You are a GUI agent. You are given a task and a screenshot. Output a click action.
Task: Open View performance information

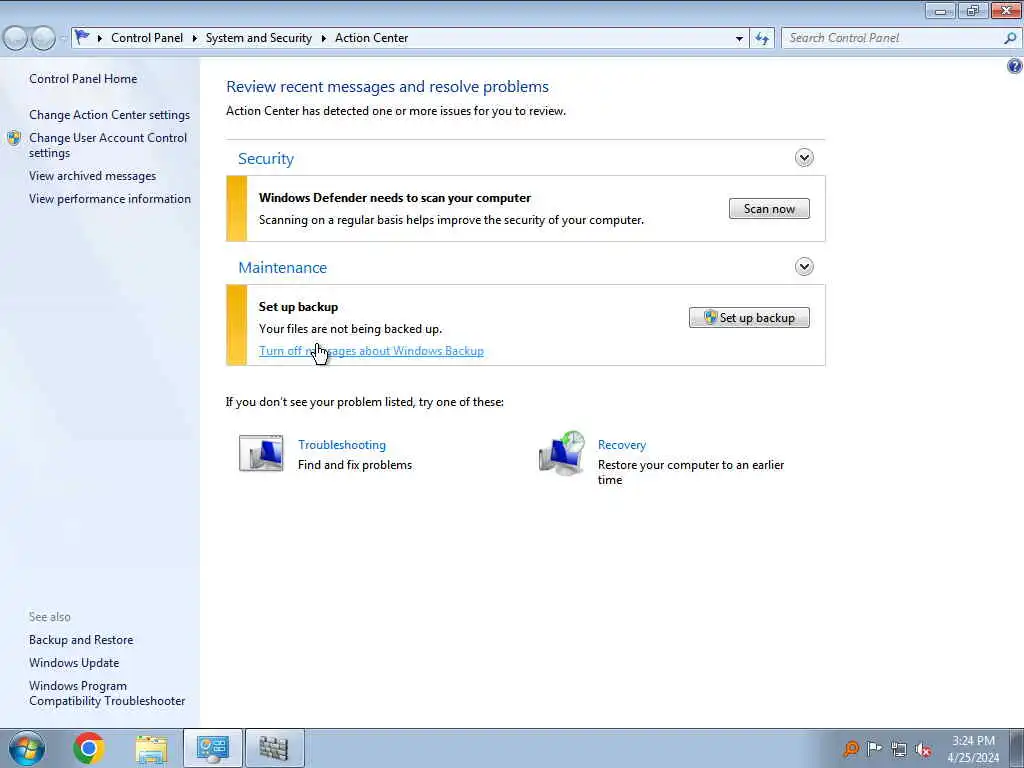coord(110,199)
